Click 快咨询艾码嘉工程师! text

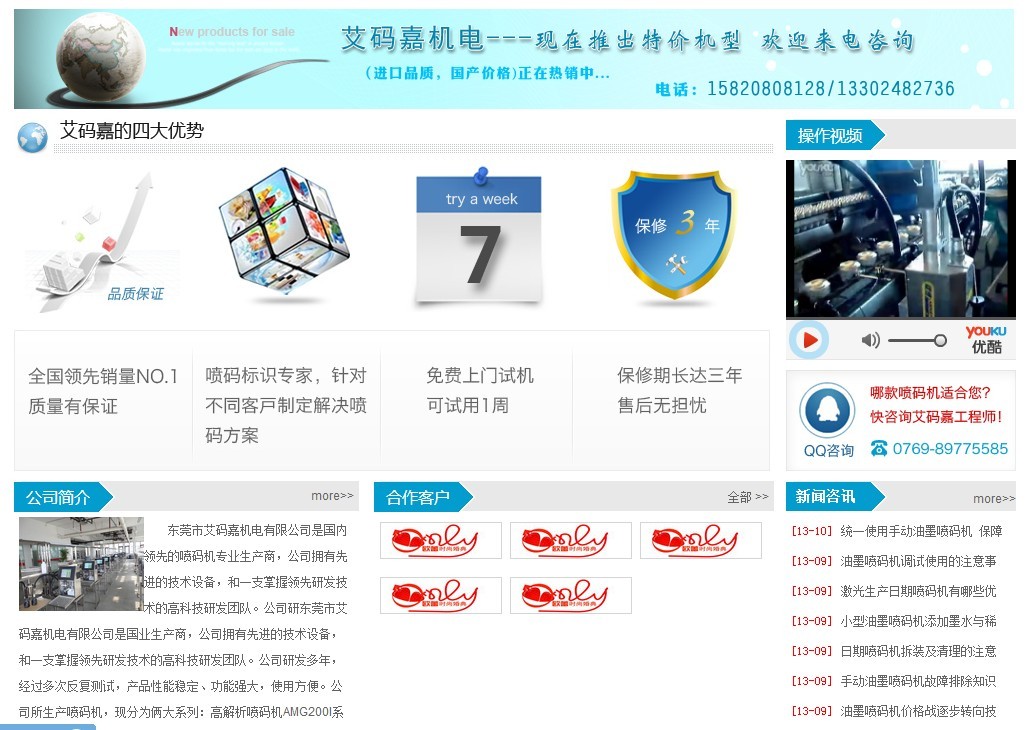[936, 417]
